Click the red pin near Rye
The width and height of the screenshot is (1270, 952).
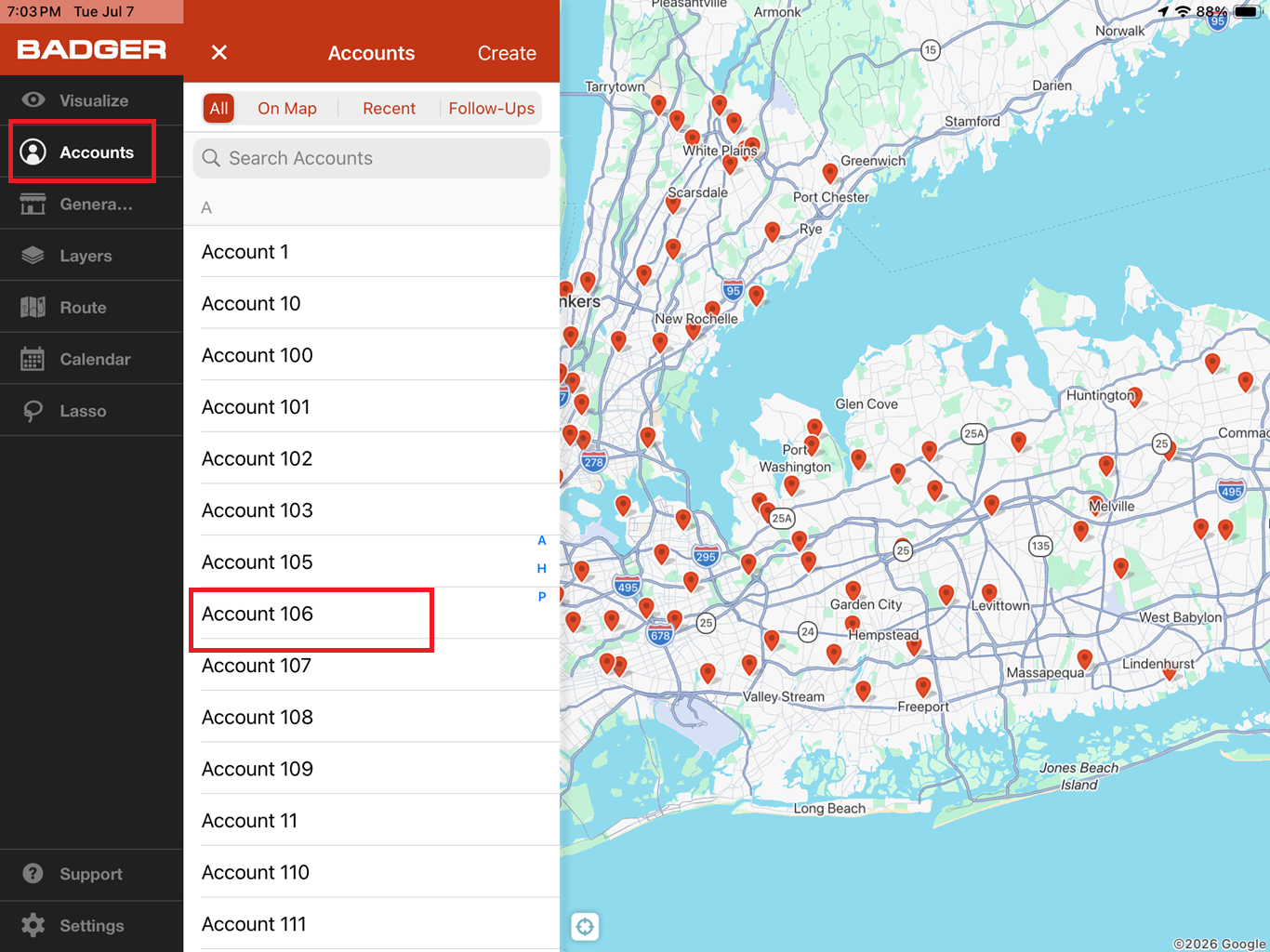tap(772, 231)
